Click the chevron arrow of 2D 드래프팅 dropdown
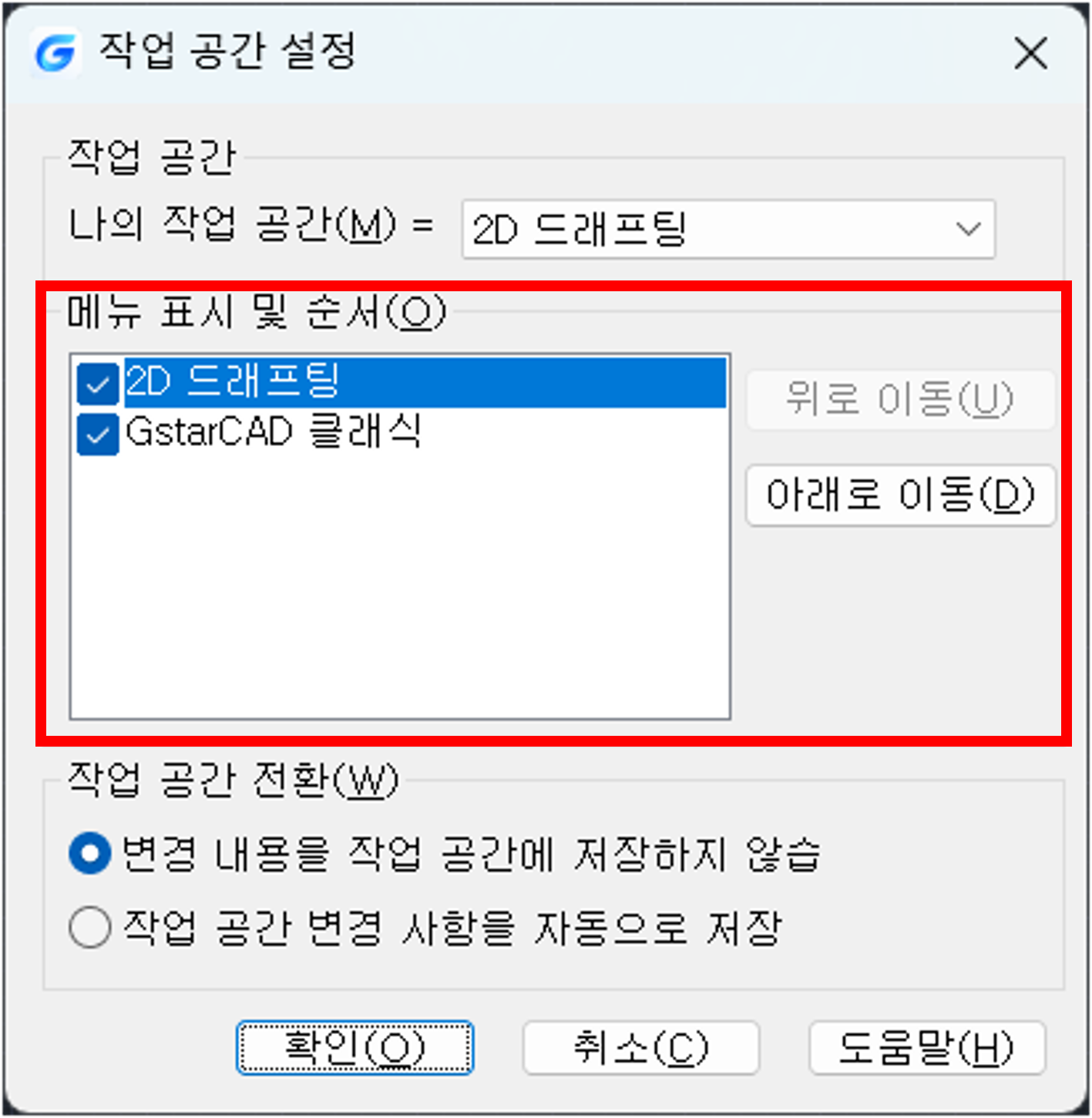The image size is (1092, 1118). point(968,229)
